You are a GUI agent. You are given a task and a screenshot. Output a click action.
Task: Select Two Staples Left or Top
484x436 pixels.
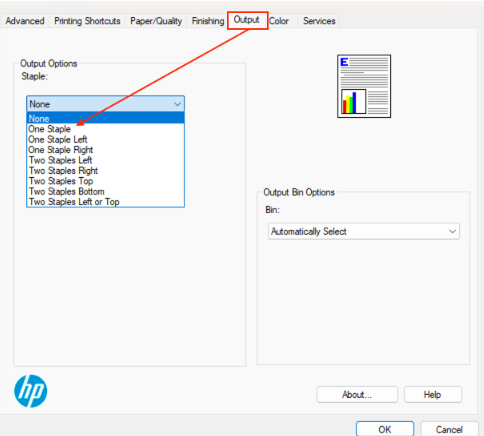105,202
